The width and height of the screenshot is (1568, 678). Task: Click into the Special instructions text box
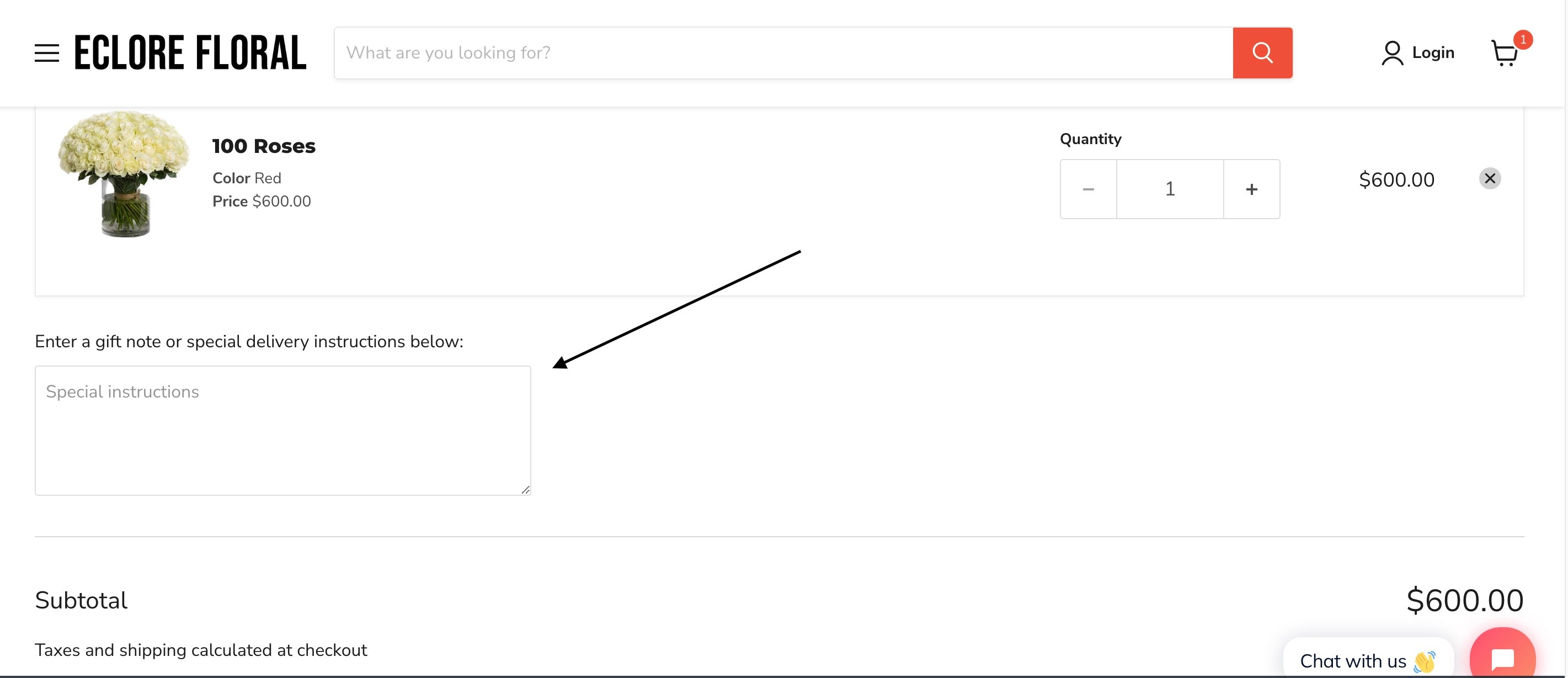coord(282,430)
